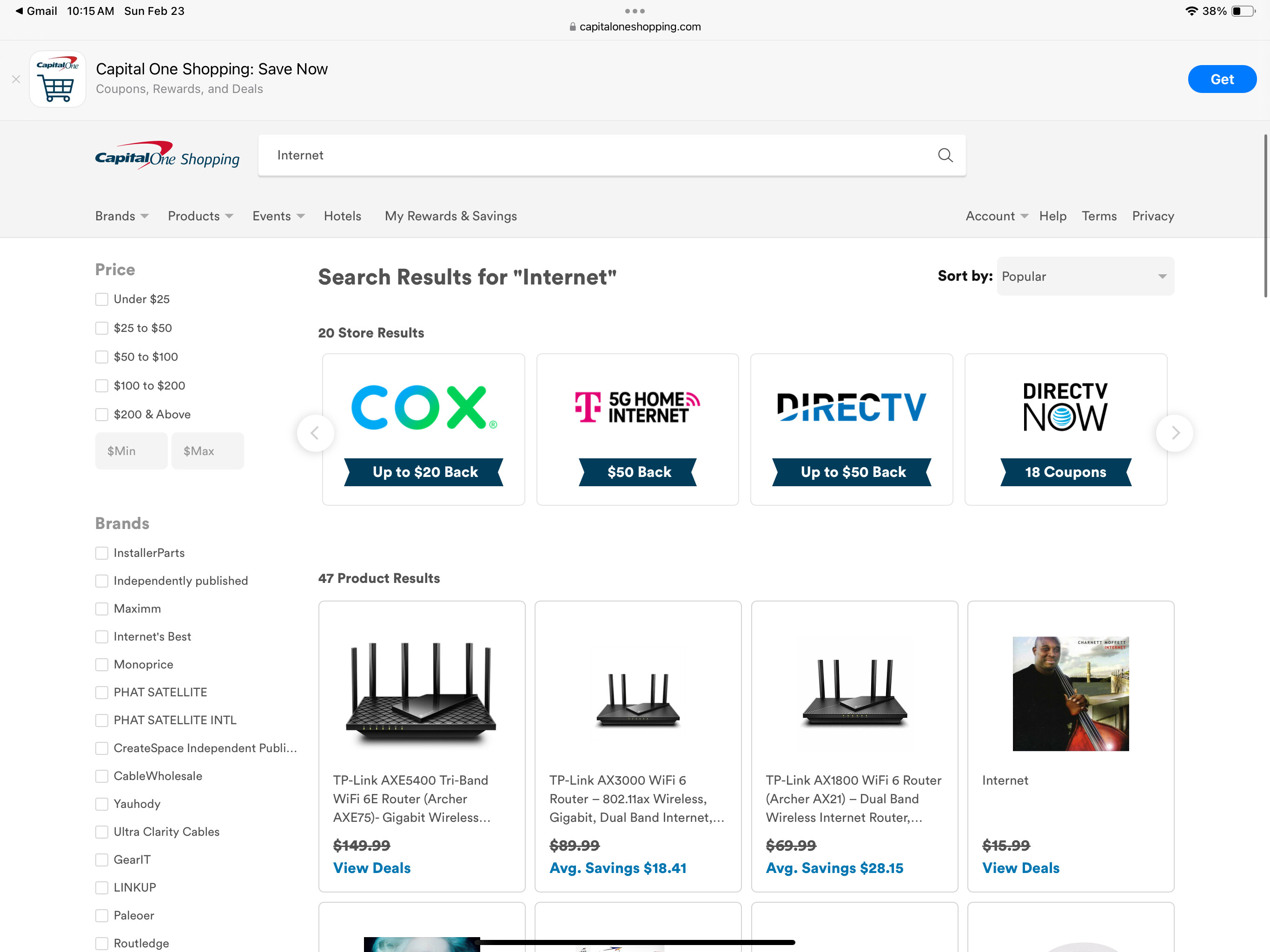Open the Help page
1270x952 pixels.
1052,216
